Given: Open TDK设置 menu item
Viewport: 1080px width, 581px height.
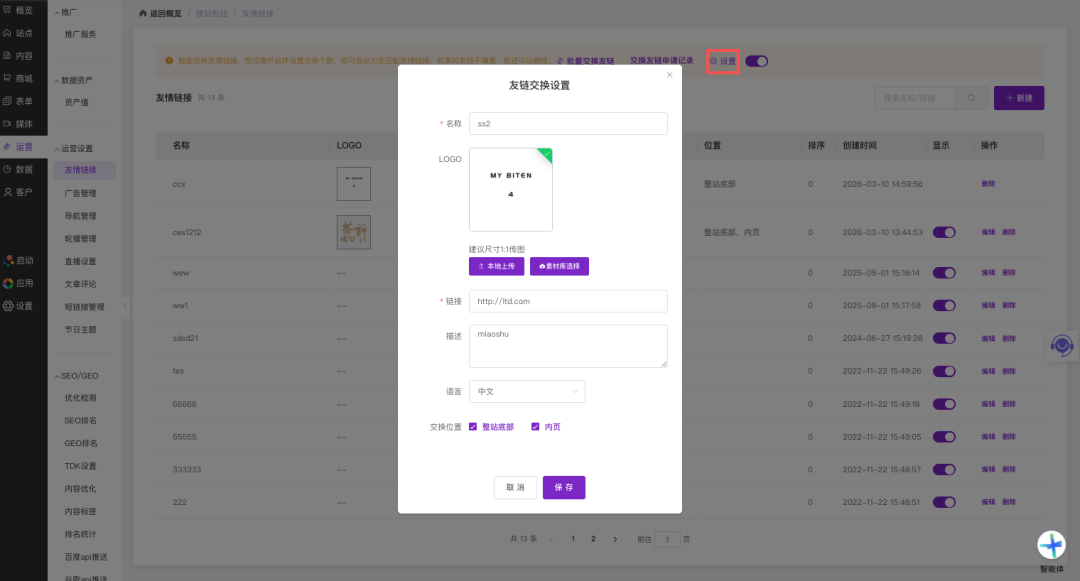Looking at the screenshot, I should pyautogui.click(x=81, y=466).
